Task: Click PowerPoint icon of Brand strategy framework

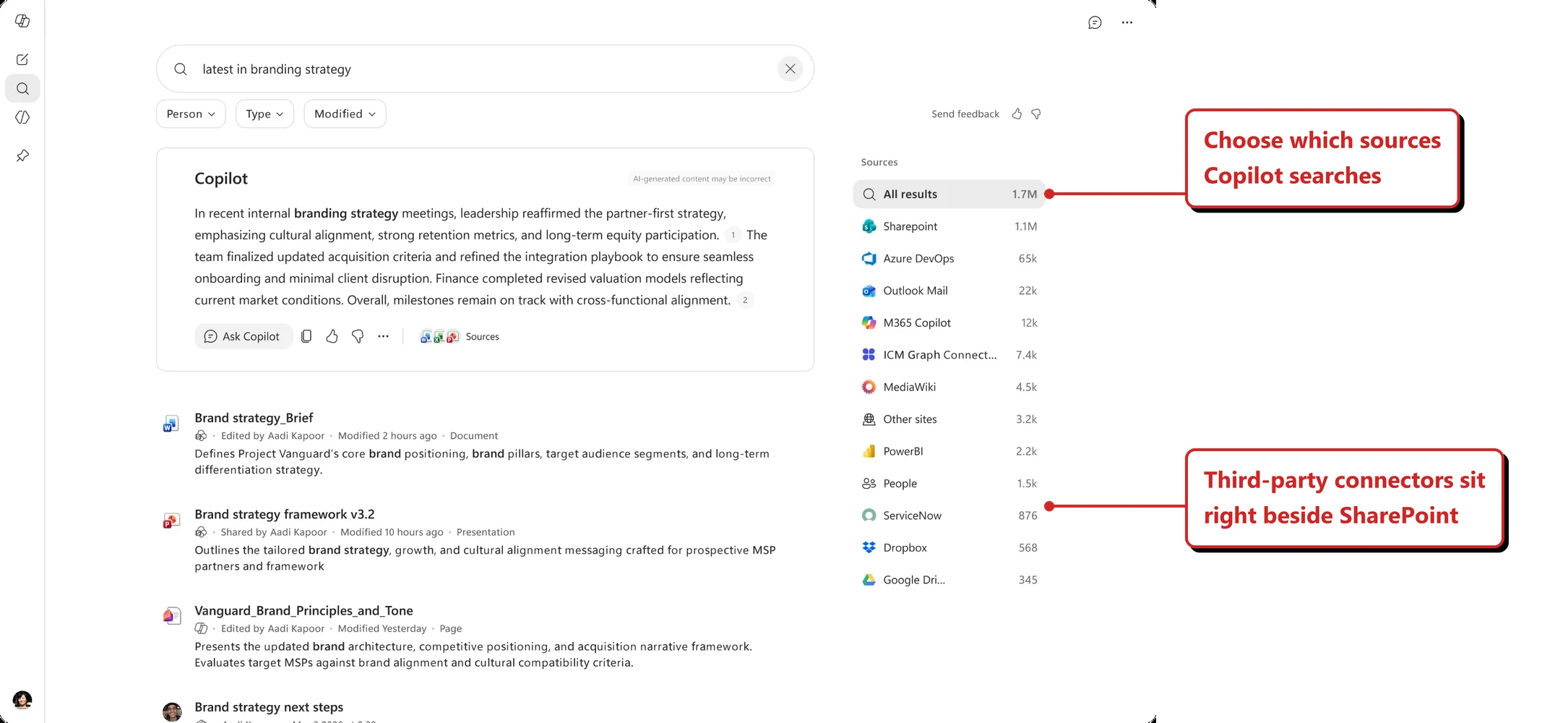Action: [x=171, y=521]
